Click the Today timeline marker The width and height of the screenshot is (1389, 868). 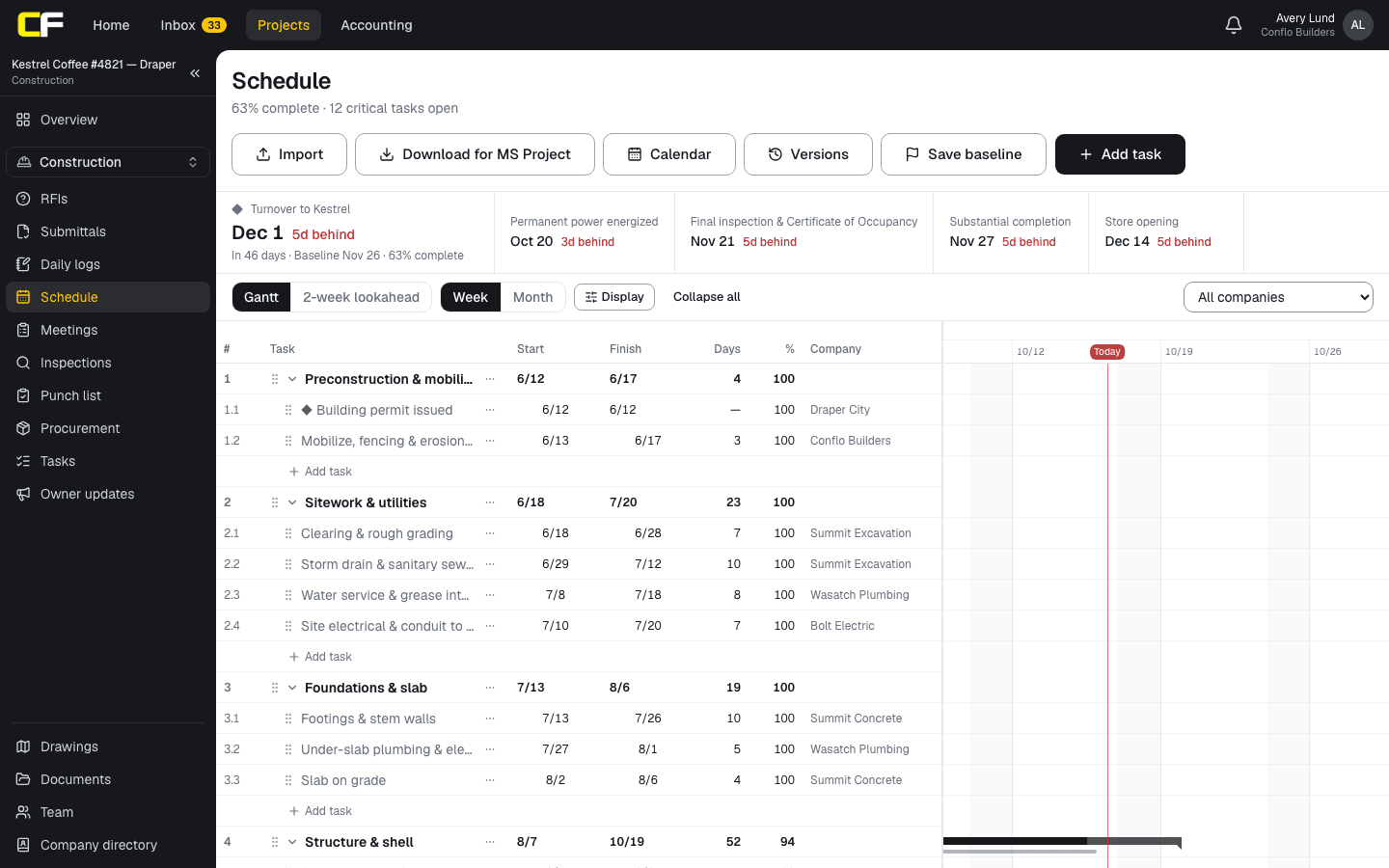tap(1107, 352)
